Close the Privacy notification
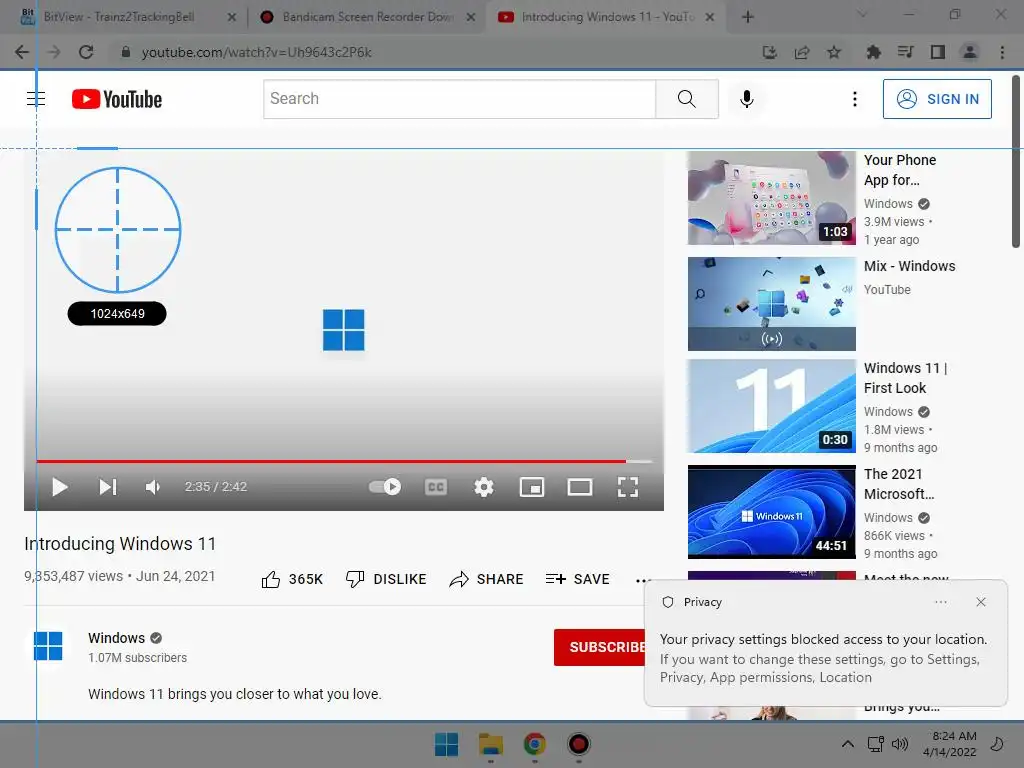Viewport: 1024px width, 768px height. 981,602
